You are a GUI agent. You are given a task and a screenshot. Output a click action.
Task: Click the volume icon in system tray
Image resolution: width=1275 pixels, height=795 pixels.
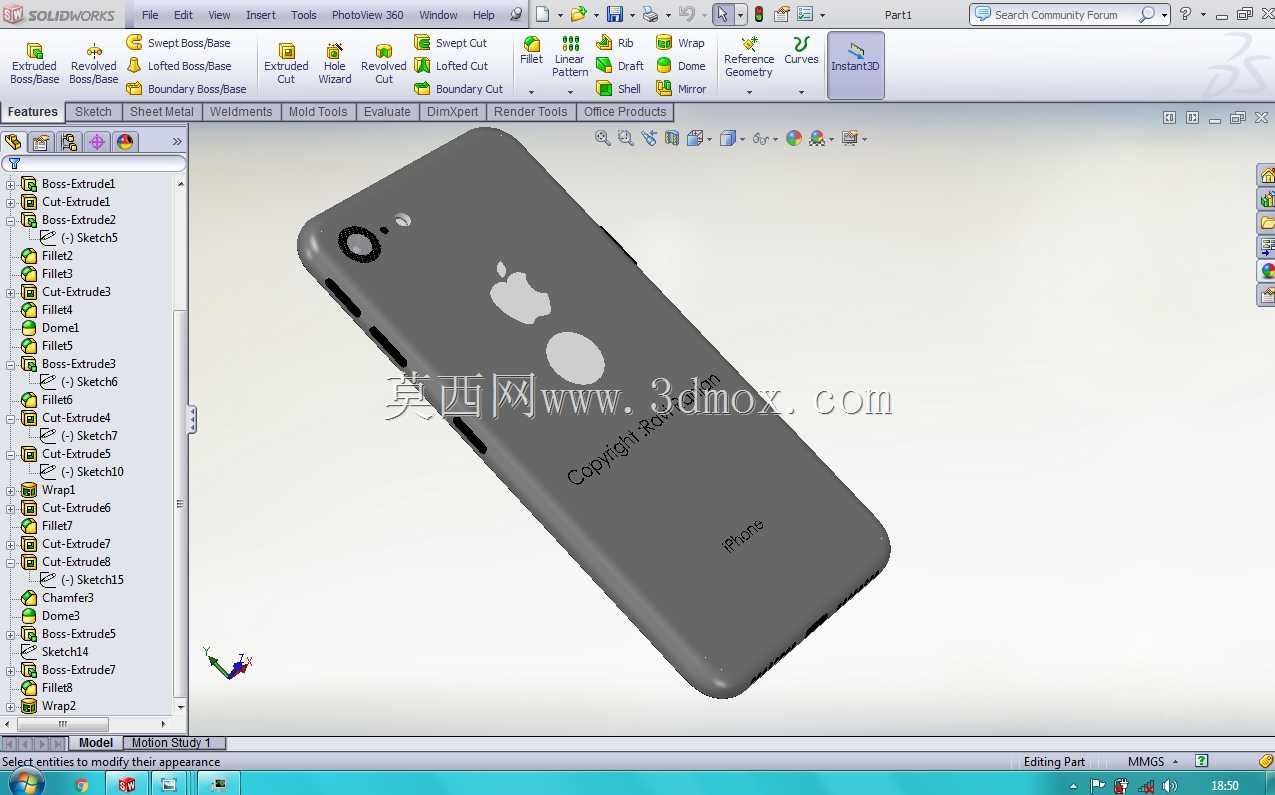(x=1169, y=786)
